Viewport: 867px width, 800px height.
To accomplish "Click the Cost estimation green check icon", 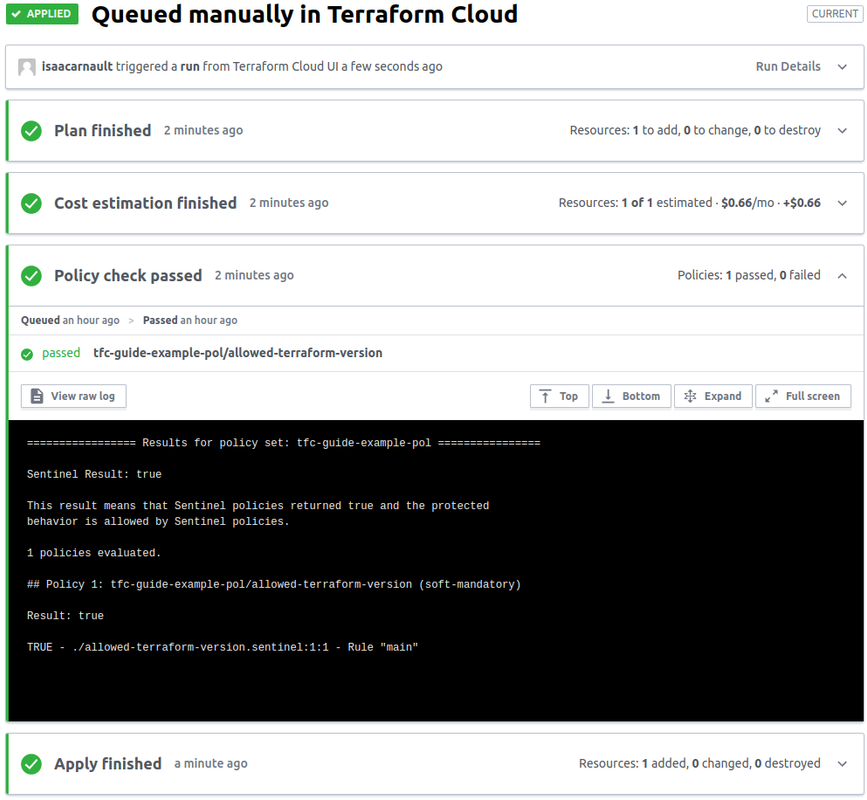I will 32,203.
